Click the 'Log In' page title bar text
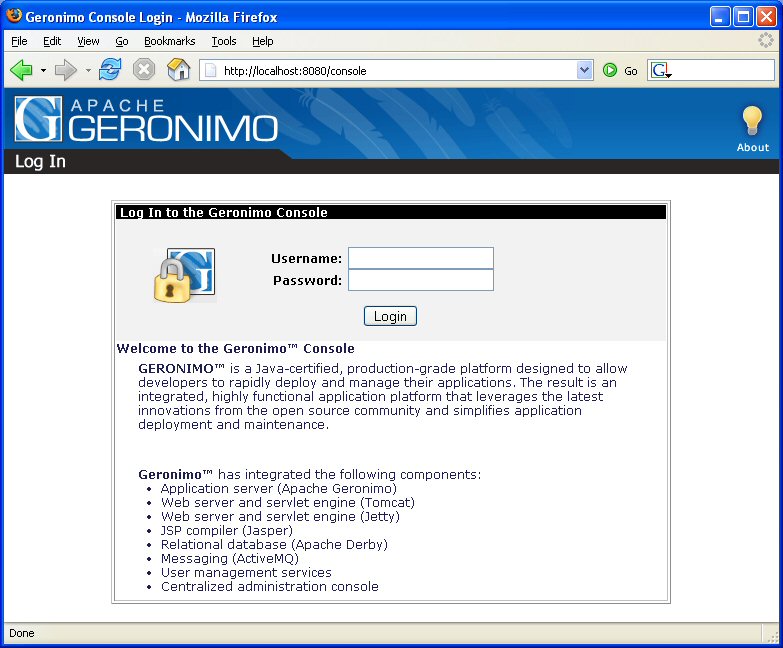783x648 pixels. tap(40, 162)
